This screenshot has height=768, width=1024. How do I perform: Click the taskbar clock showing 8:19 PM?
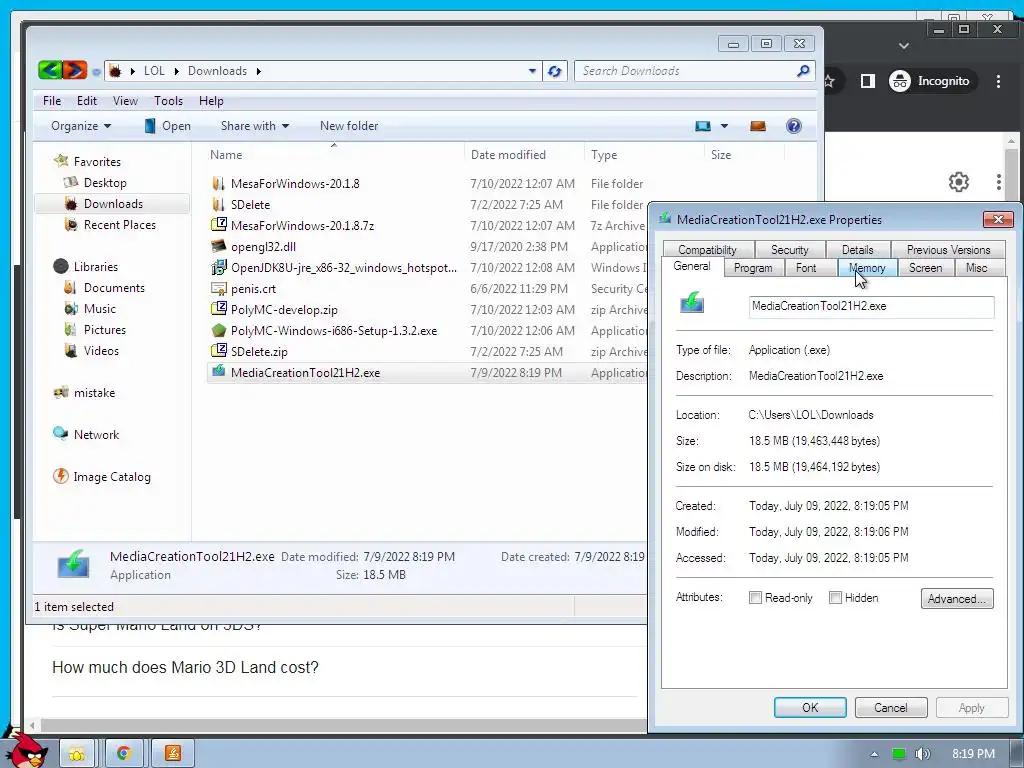(973, 754)
